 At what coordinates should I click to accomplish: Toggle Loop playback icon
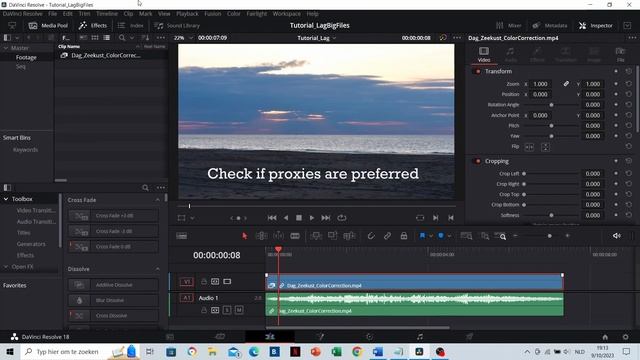342,218
